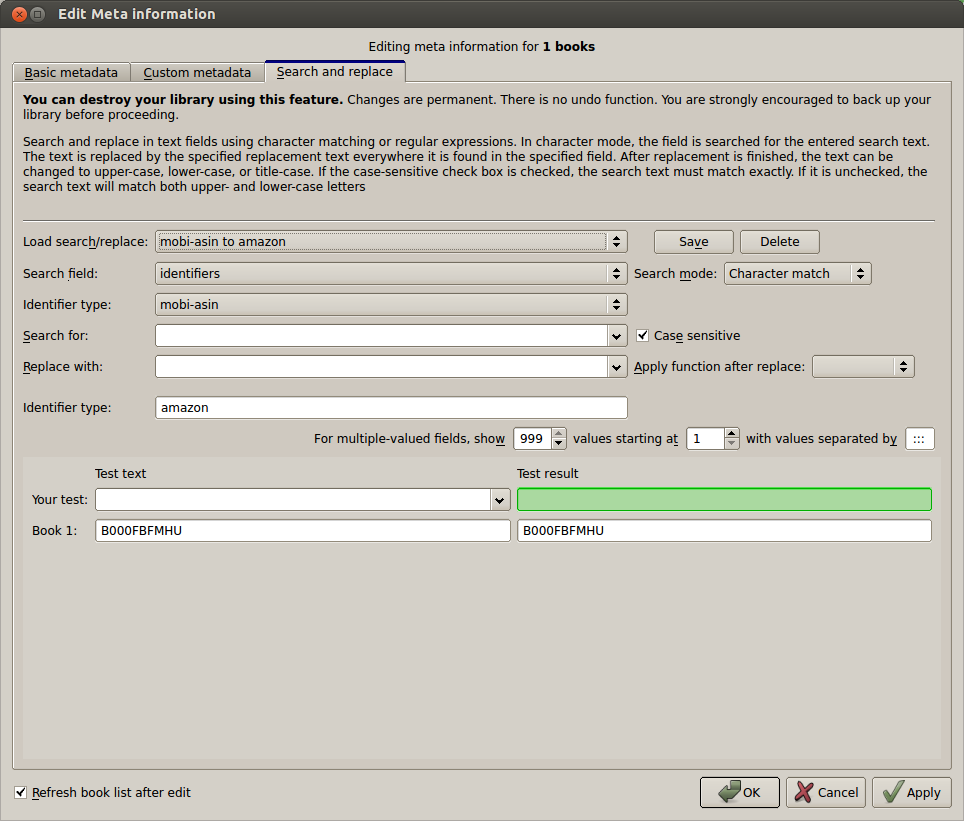Screen dimensions: 964x821
Task: Click inside the Search for text box
Action: click(x=381, y=336)
